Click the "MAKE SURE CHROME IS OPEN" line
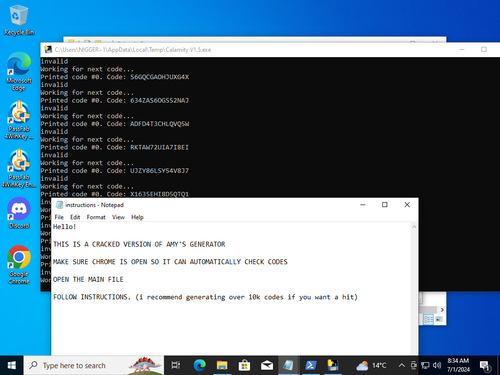The image size is (500, 375). click(170, 262)
